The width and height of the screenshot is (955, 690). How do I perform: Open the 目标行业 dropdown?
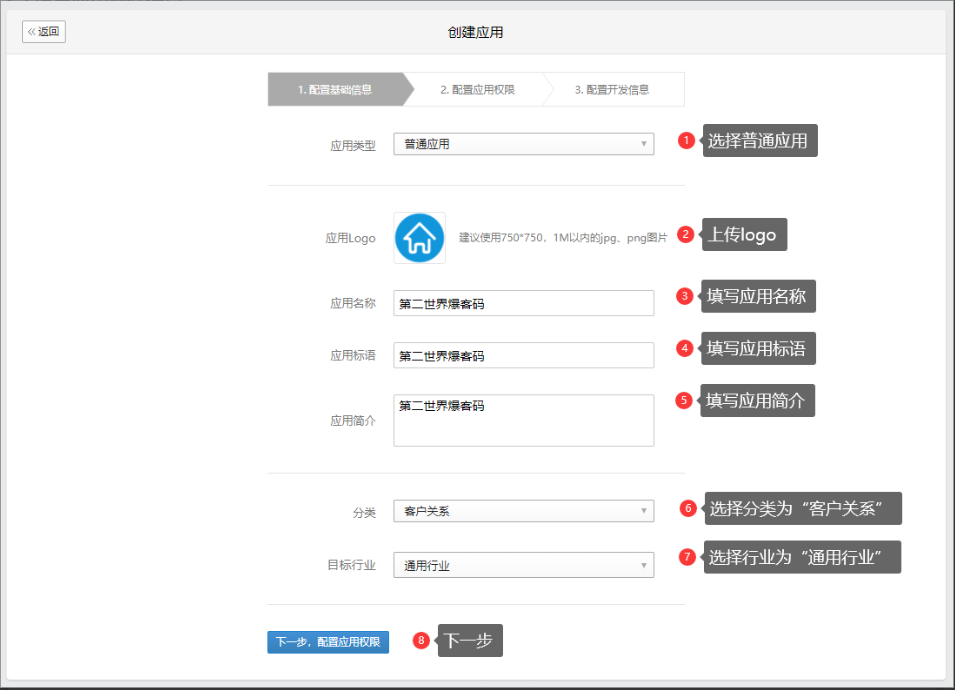523,565
